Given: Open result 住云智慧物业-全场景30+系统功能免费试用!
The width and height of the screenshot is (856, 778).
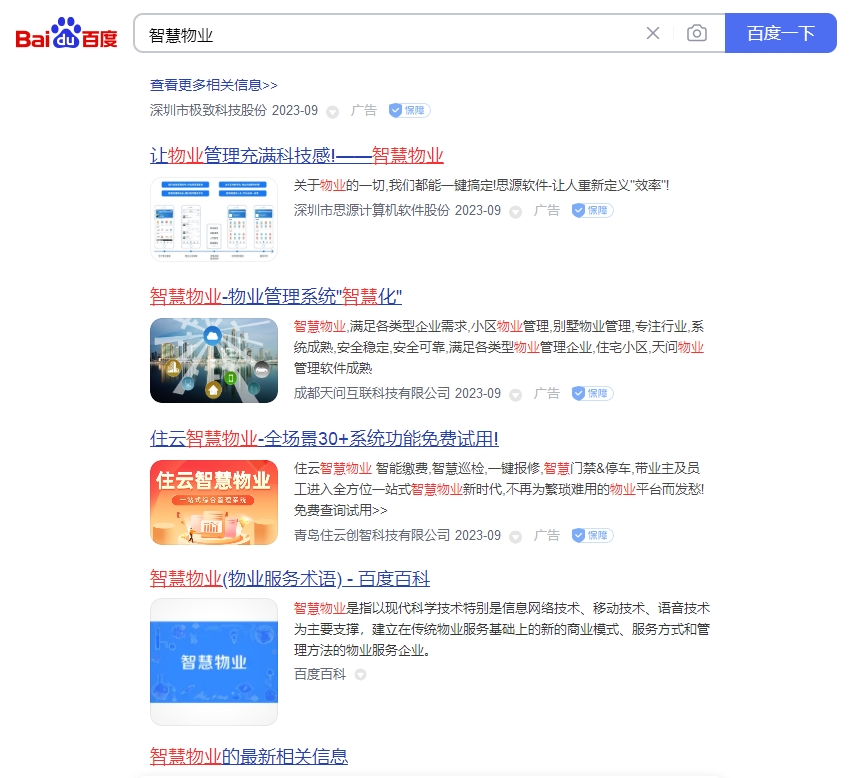Looking at the screenshot, I should tap(324, 438).
